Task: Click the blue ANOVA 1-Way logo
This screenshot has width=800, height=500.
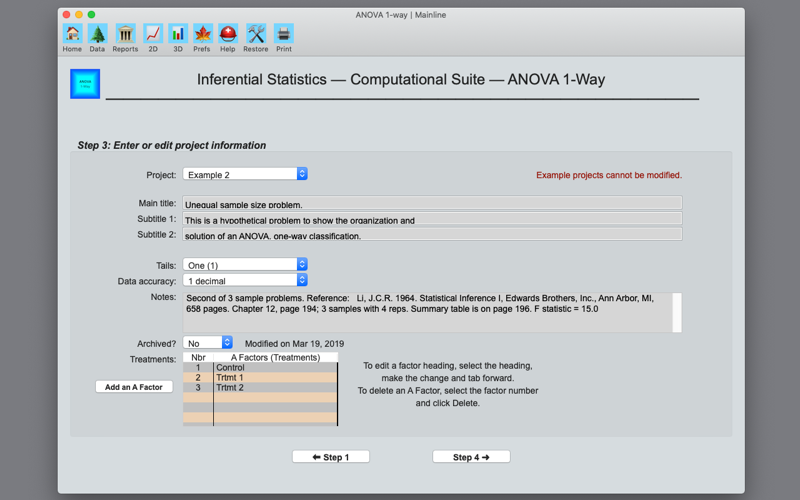Action: 85,84
